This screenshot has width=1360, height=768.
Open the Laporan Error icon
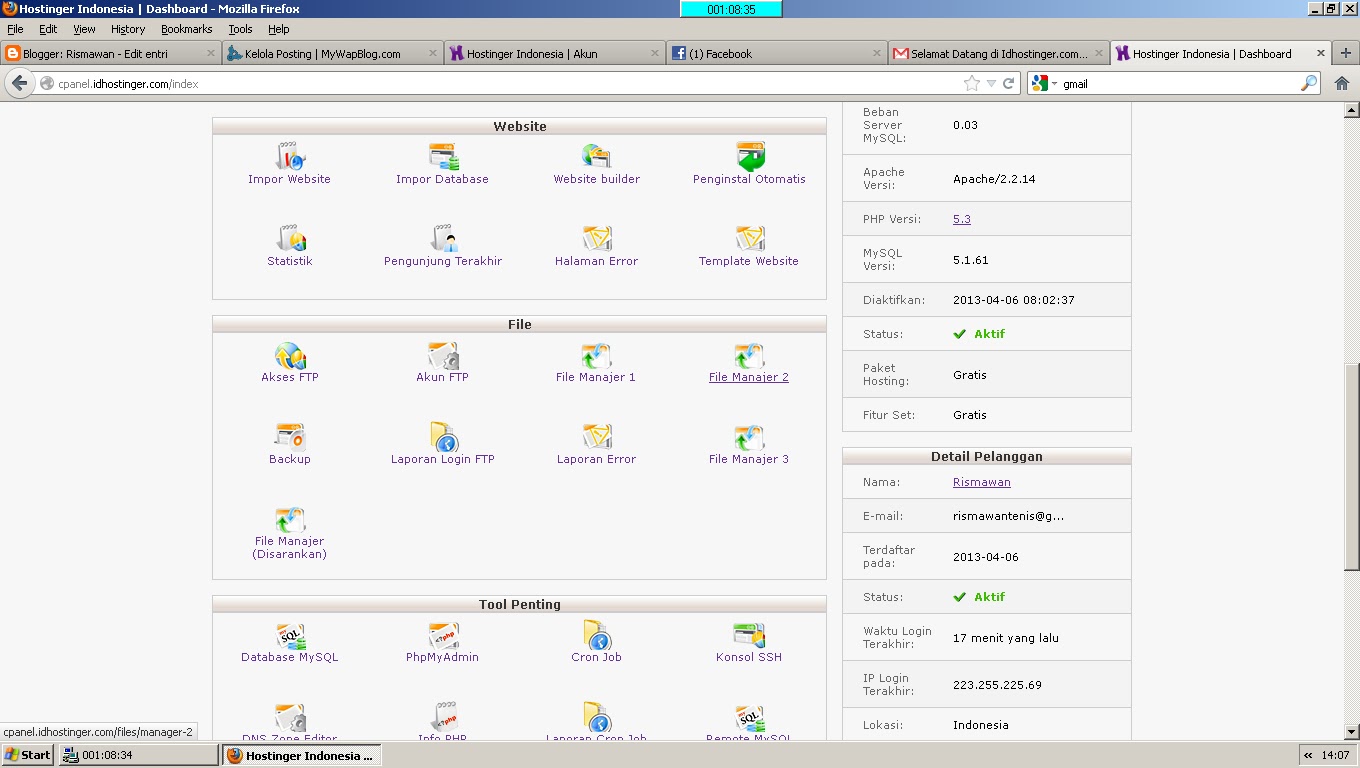pyautogui.click(x=597, y=436)
